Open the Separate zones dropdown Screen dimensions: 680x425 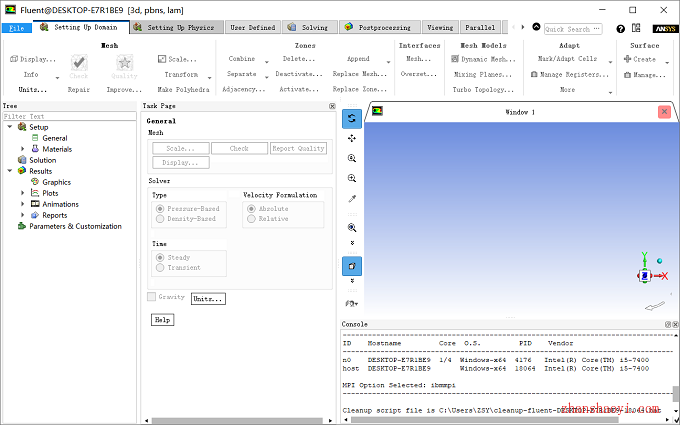click(267, 78)
